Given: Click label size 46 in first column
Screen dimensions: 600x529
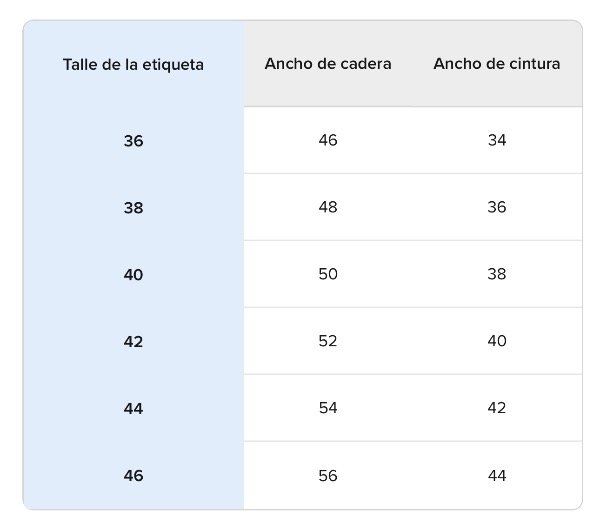Looking at the screenshot, I should click(133, 476).
